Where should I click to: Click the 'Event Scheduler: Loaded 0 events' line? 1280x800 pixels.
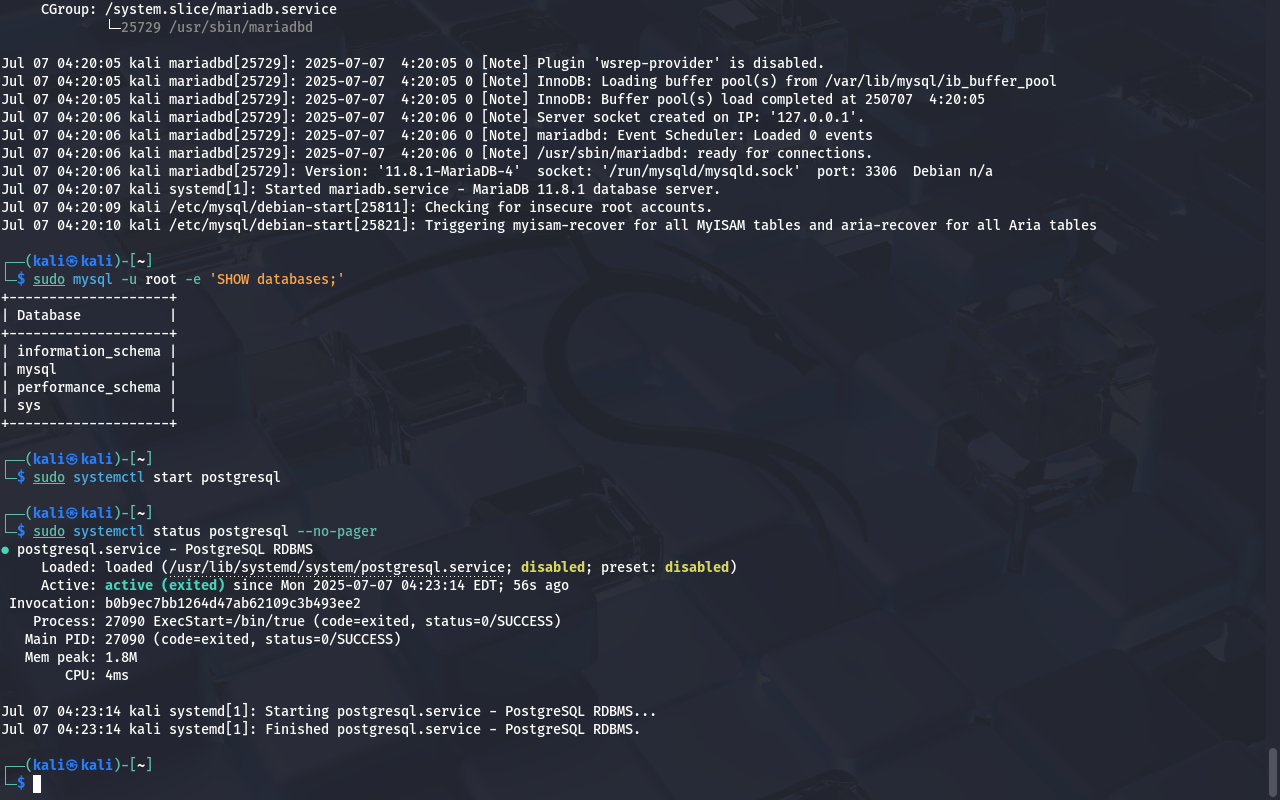coord(437,135)
